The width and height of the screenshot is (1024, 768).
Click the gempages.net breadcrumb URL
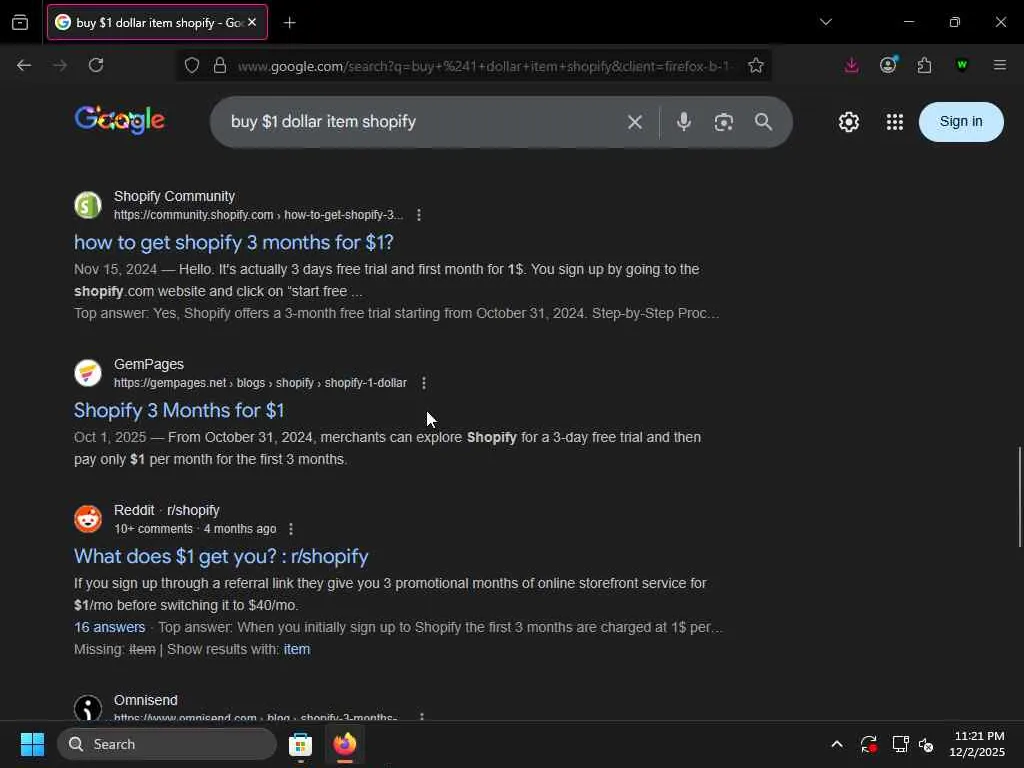pyautogui.click(x=260, y=383)
